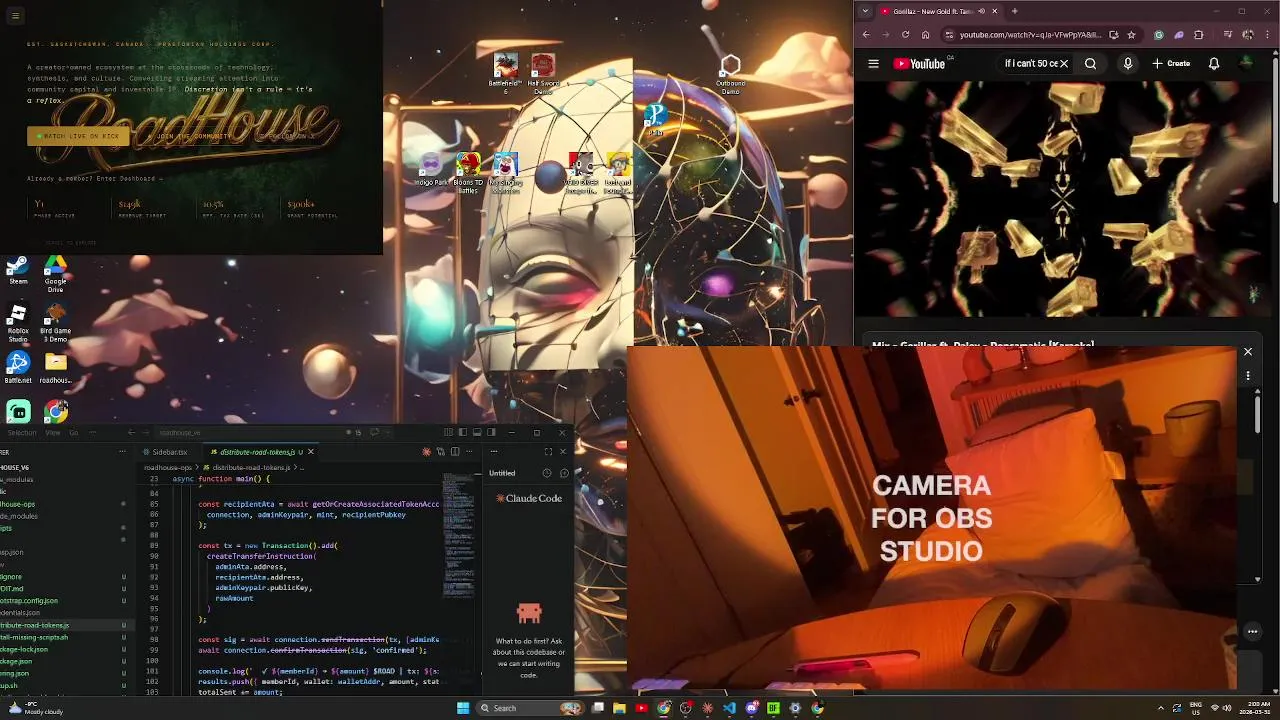Viewport: 1280px width, 720px height.
Task: Open the roadhouse folder on desktop
Action: [55, 368]
